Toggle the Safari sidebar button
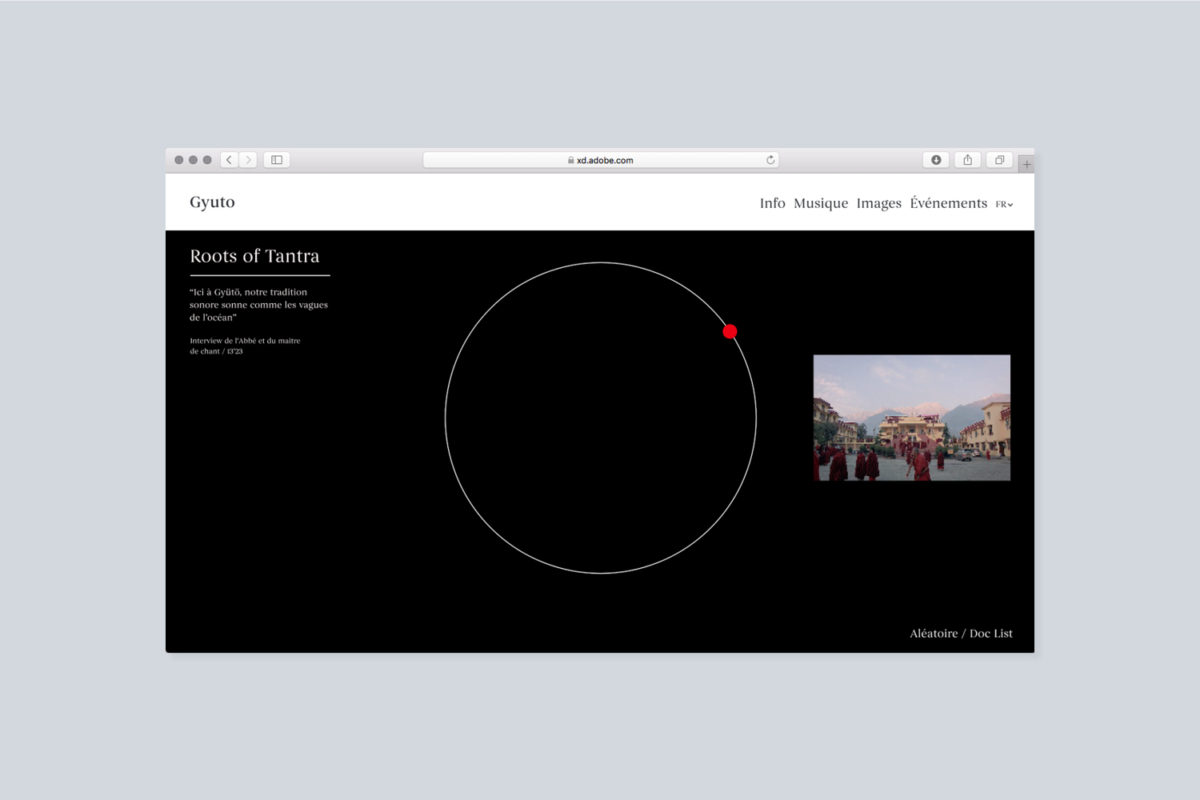This screenshot has height=800, width=1200. click(277, 160)
